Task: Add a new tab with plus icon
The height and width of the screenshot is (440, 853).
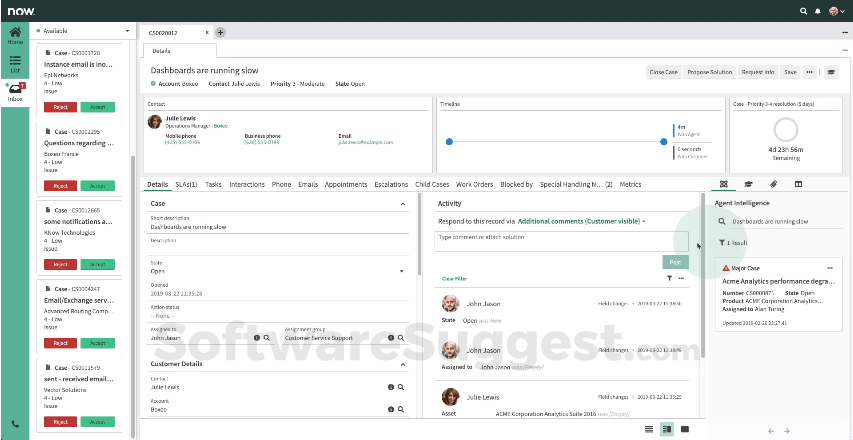Action: click(x=220, y=32)
